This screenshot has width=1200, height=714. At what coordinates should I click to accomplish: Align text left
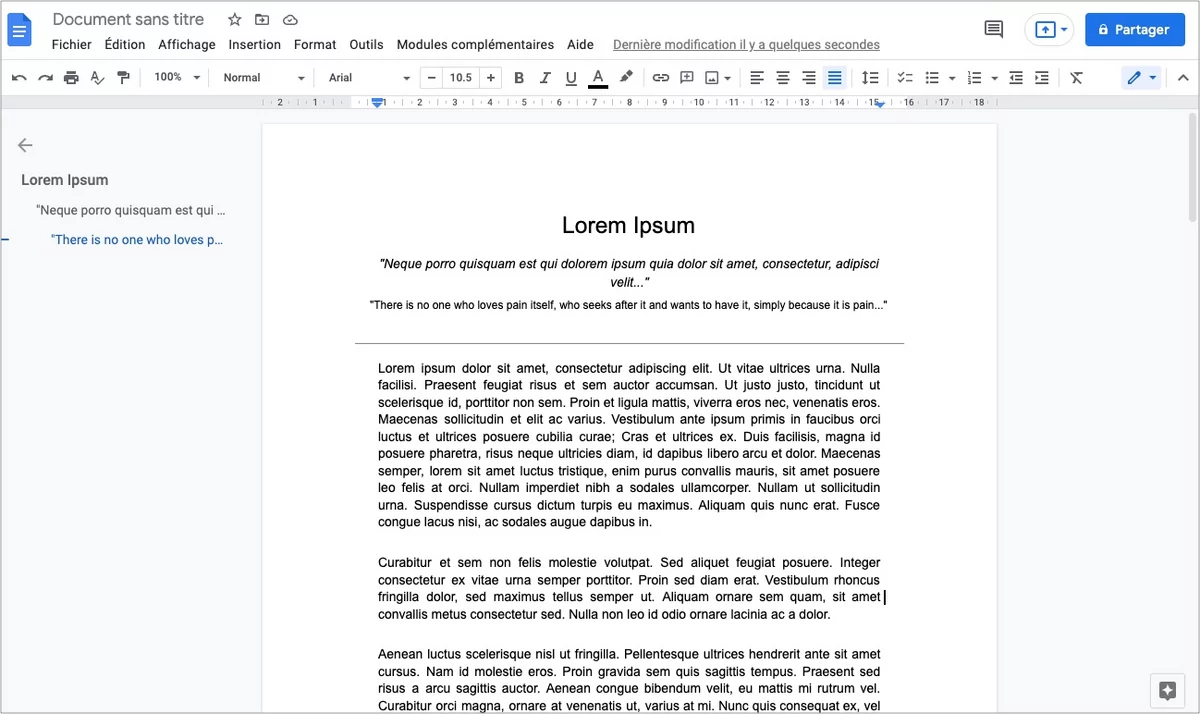[x=757, y=77]
